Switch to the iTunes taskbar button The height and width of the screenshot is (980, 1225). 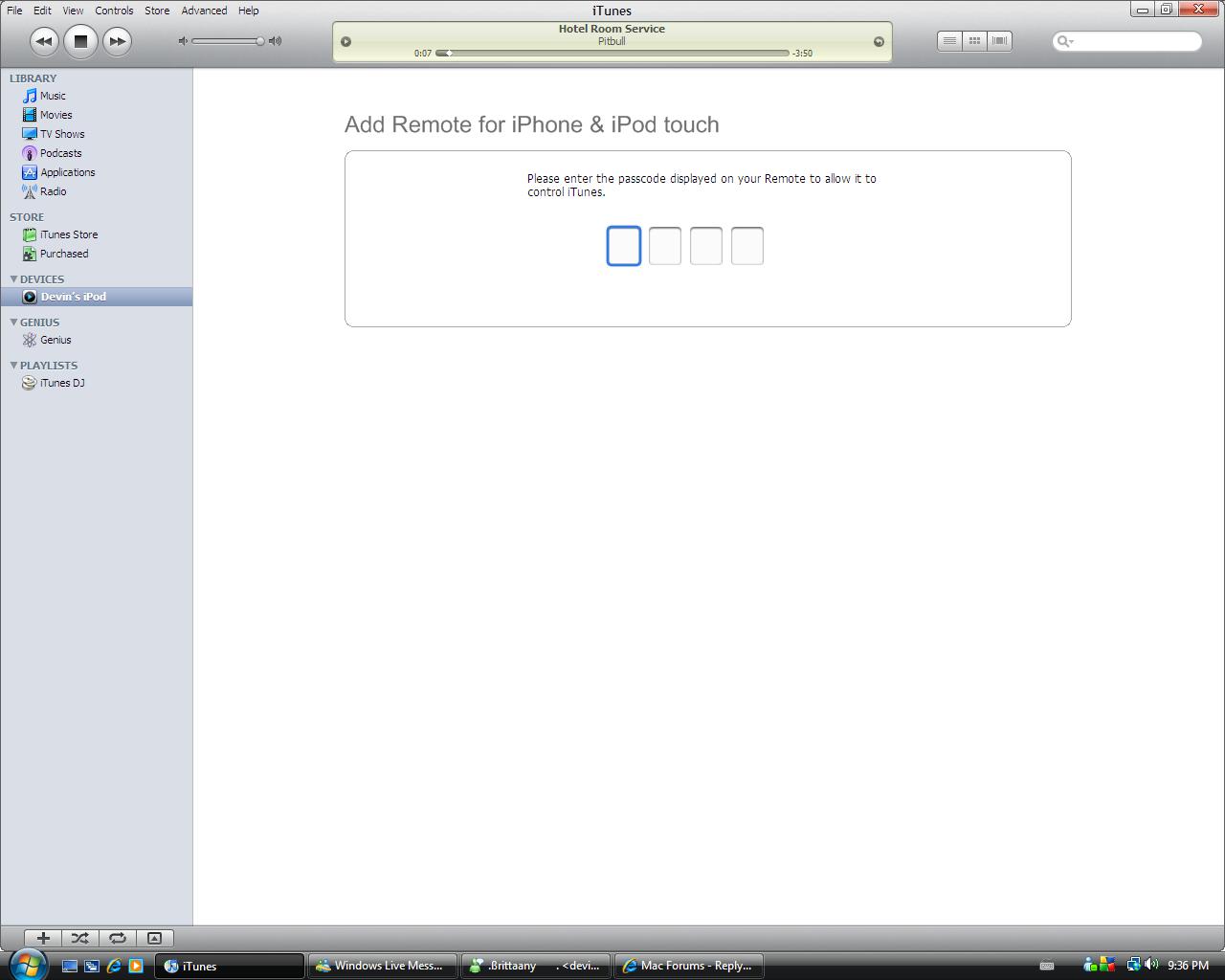tap(230, 966)
